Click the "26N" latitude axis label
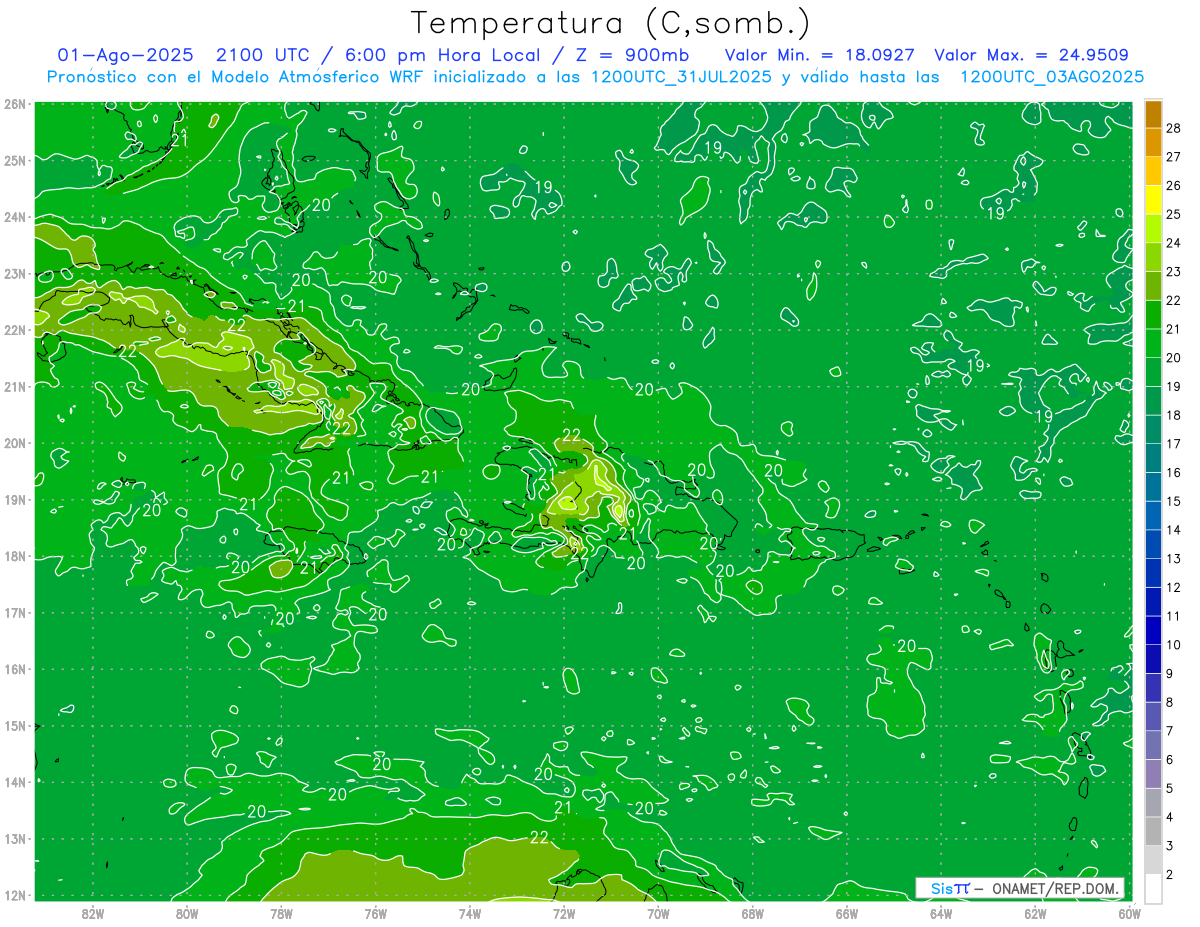This screenshot has height=927, width=1200. pyautogui.click(x=15, y=104)
